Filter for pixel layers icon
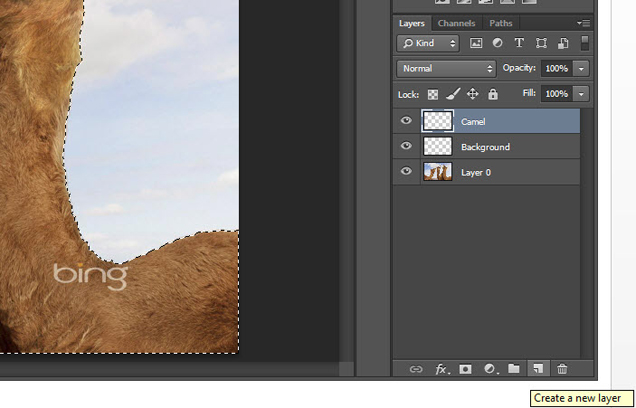 [x=476, y=43]
